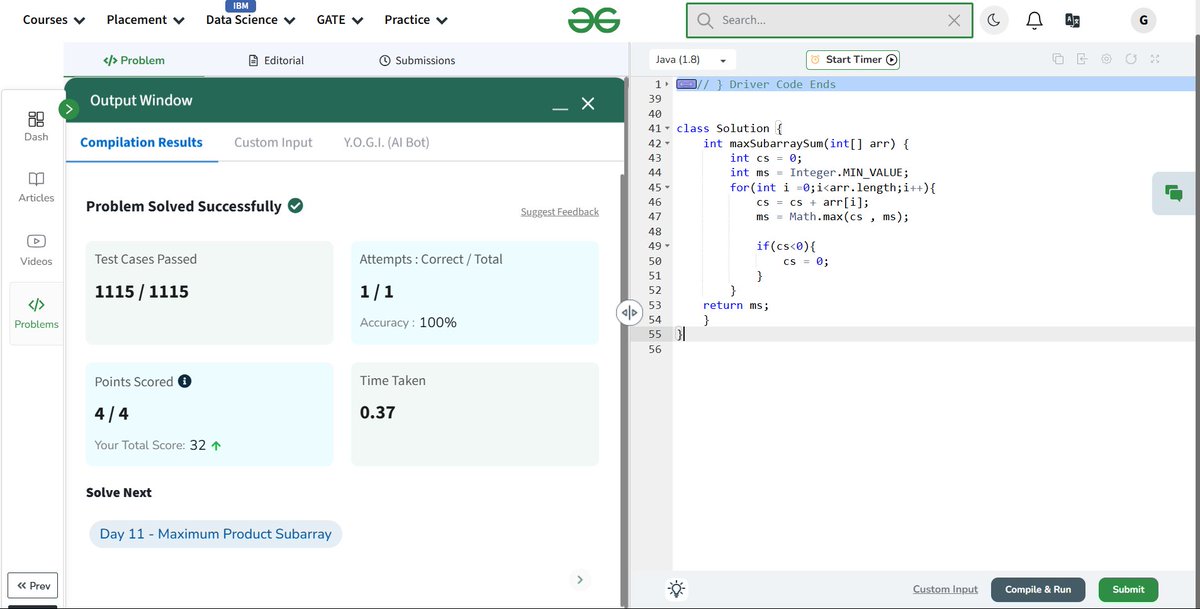Select the Y.O.G.I. (AI Bot) tab

[386, 142]
